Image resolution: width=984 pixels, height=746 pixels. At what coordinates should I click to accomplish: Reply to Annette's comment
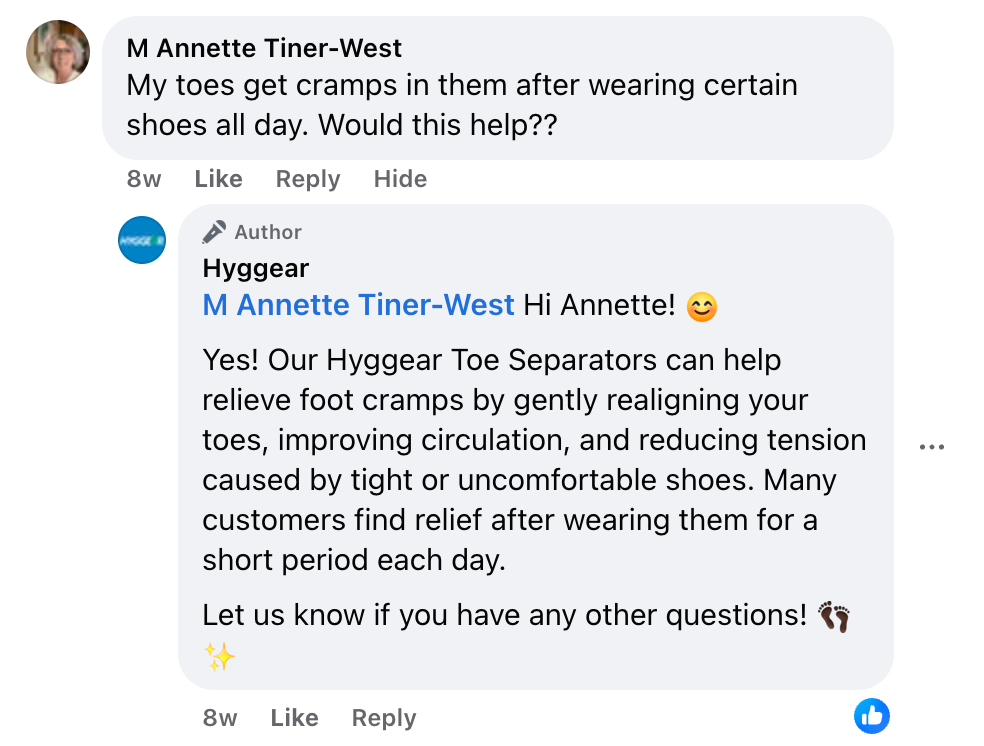pos(307,179)
